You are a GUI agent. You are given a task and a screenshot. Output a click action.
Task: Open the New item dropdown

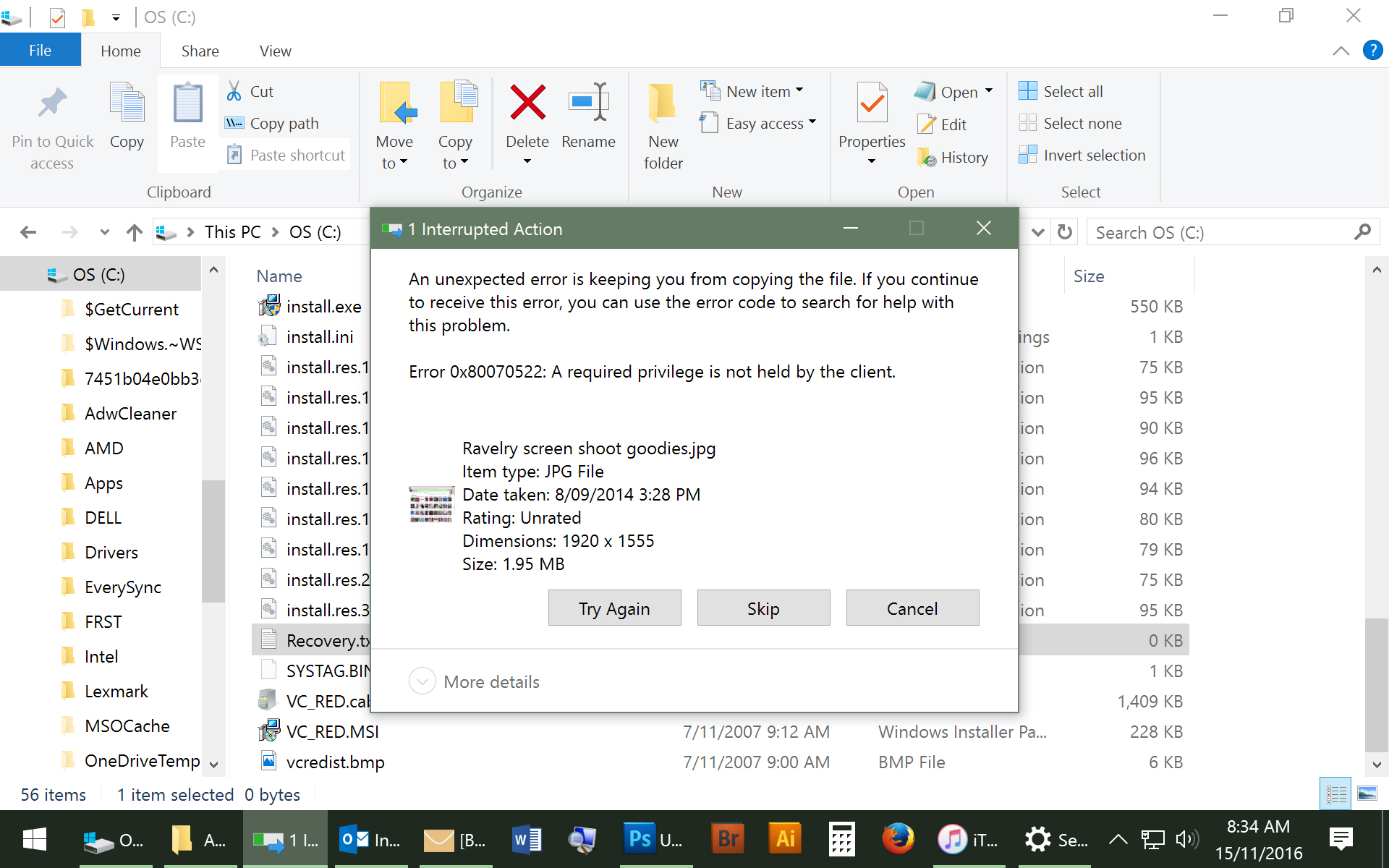coord(799,91)
